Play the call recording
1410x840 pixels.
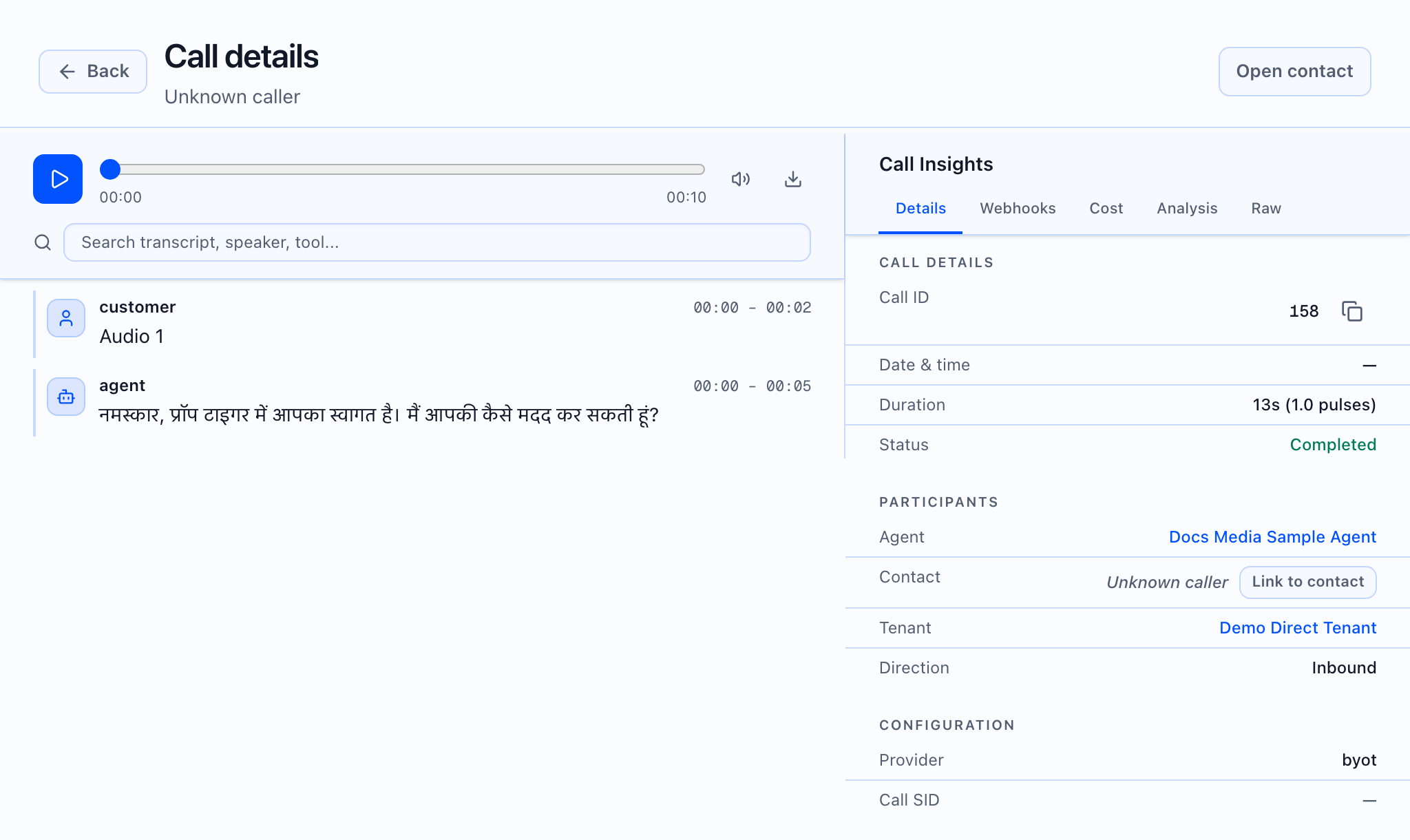(58, 179)
